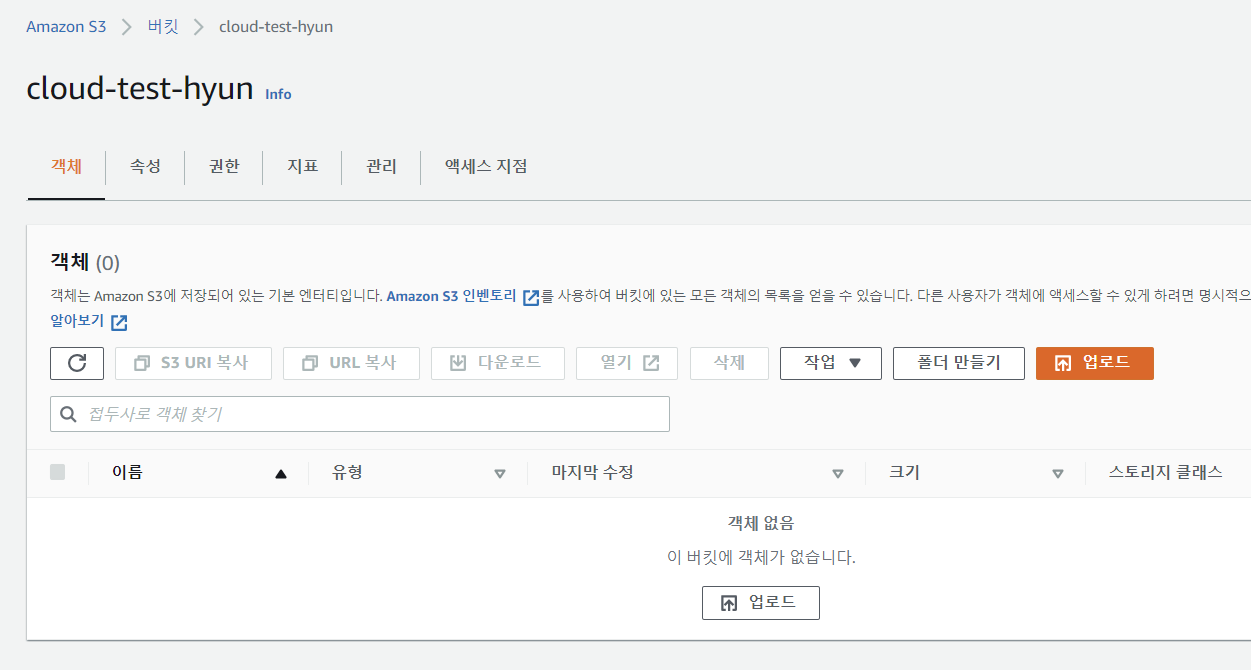
Task: Open the Amazon S3 breadcrumb link
Action: pos(66,27)
